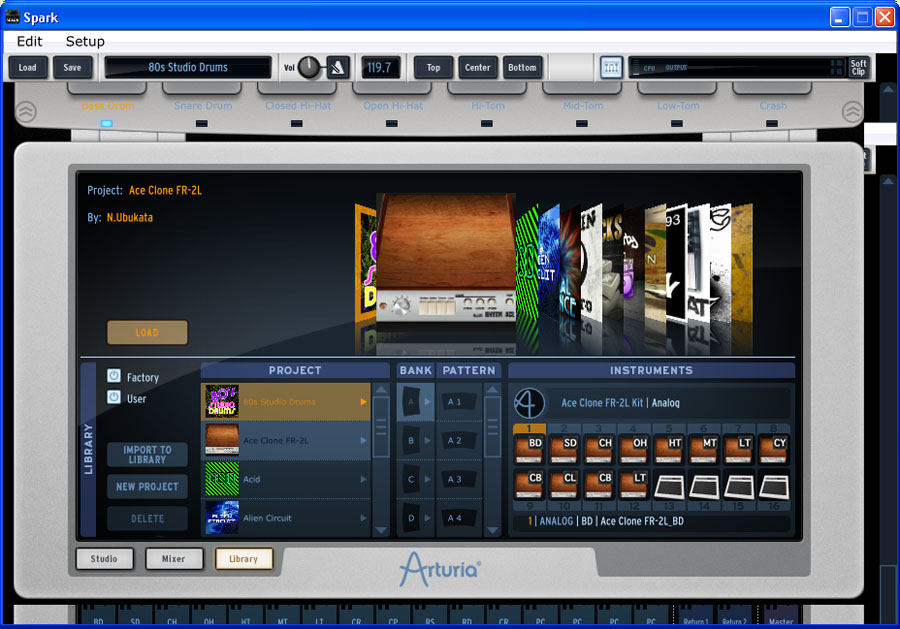Click the metronome icon next to volume
Viewport: 900px width, 629px height.
coord(338,68)
